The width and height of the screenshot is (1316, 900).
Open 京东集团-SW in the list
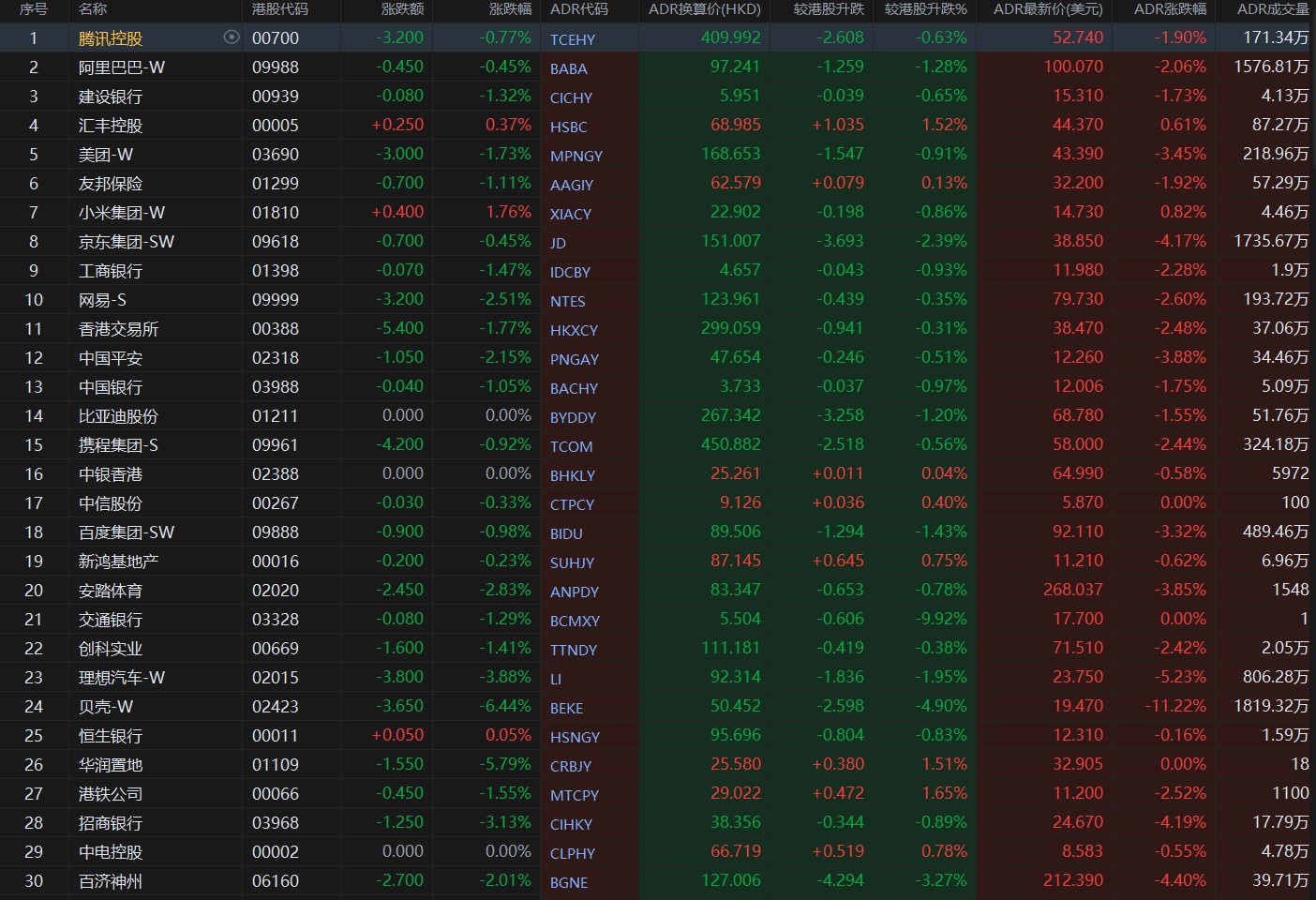[x=127, y=242]
